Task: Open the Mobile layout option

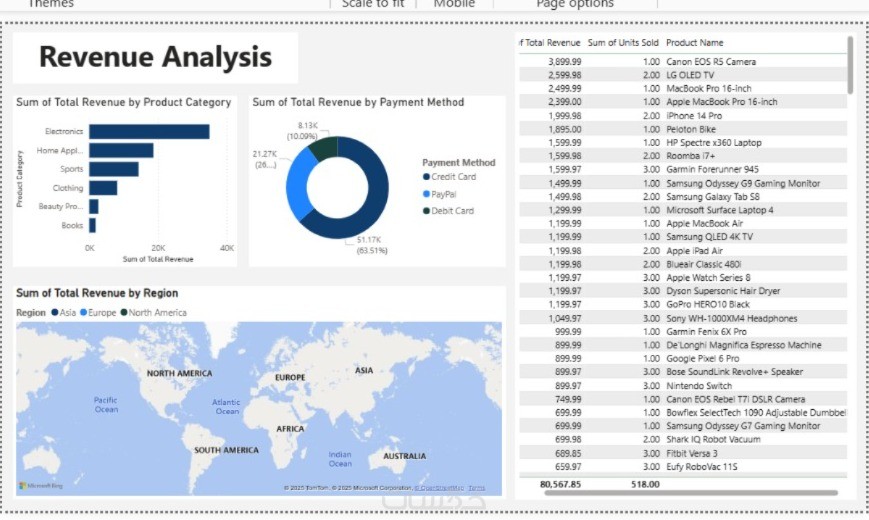Action: 454,4
